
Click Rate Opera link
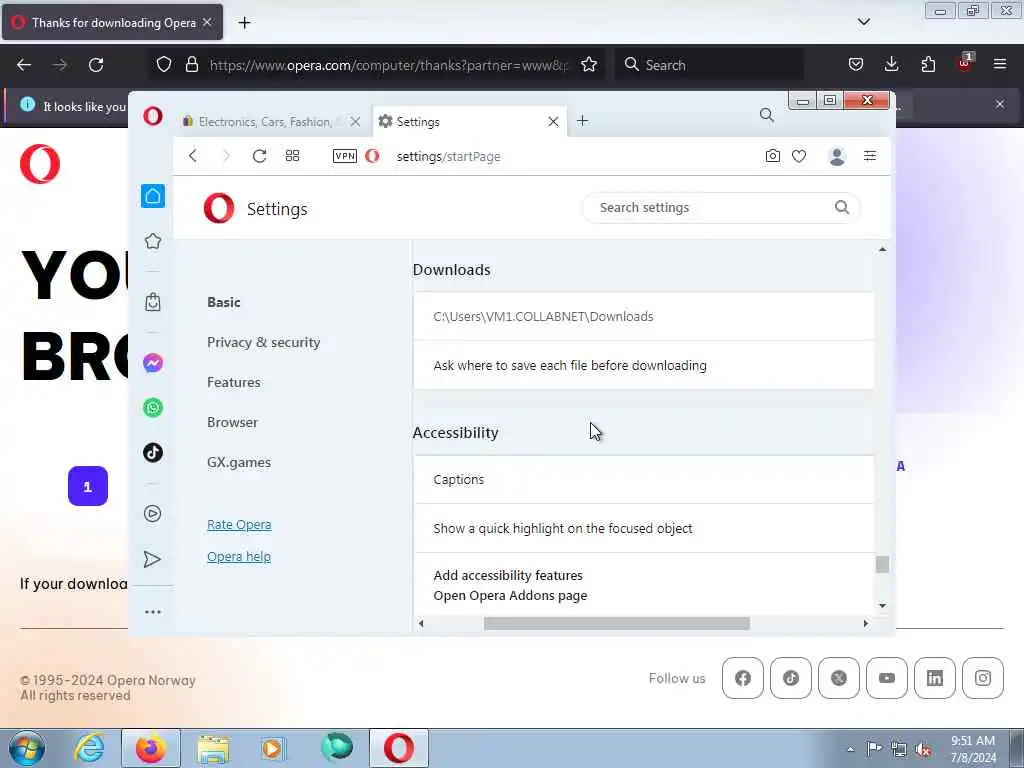tap(239, 524)
